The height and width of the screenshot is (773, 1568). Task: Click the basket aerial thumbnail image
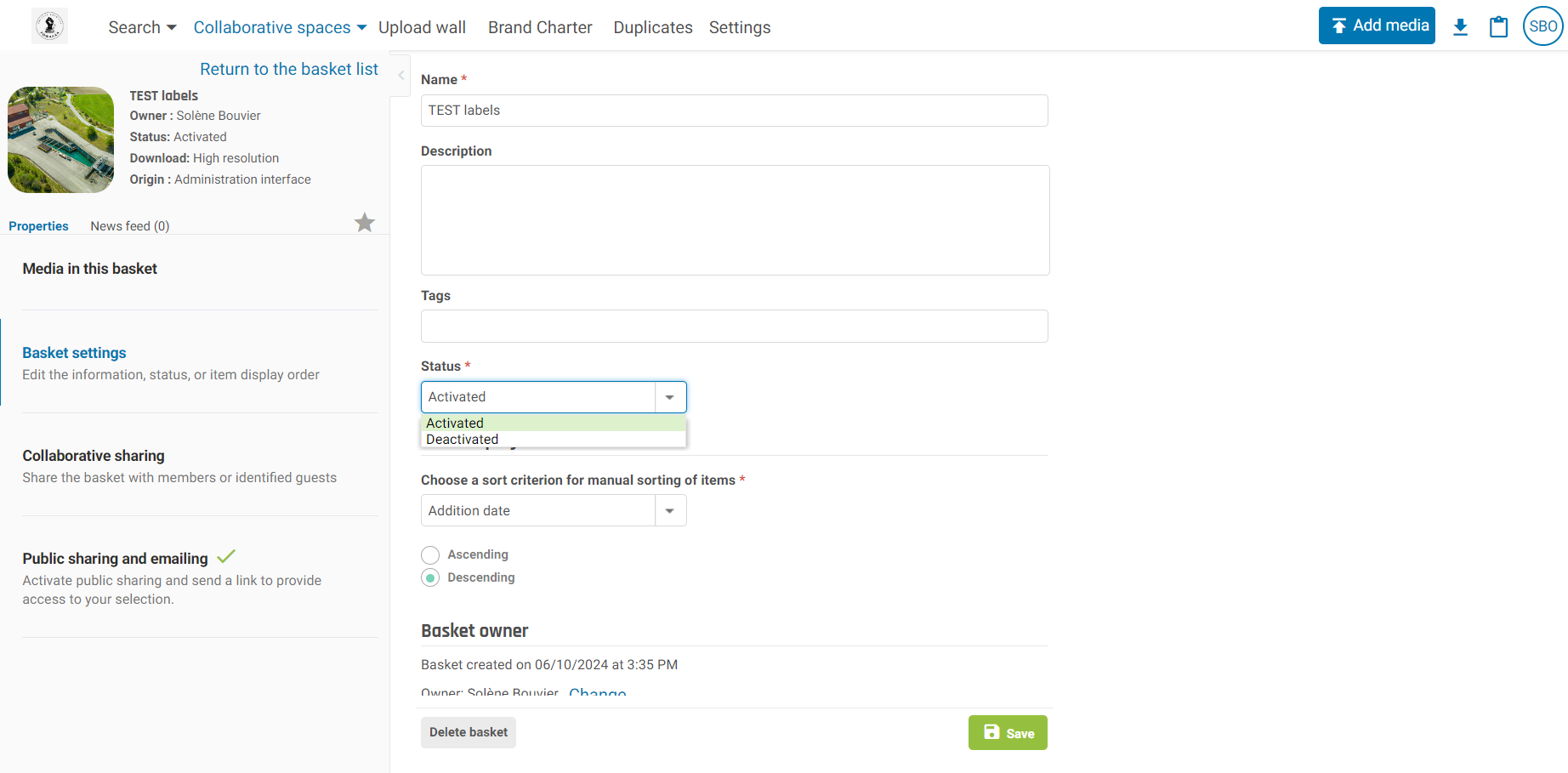coord(61,139)
